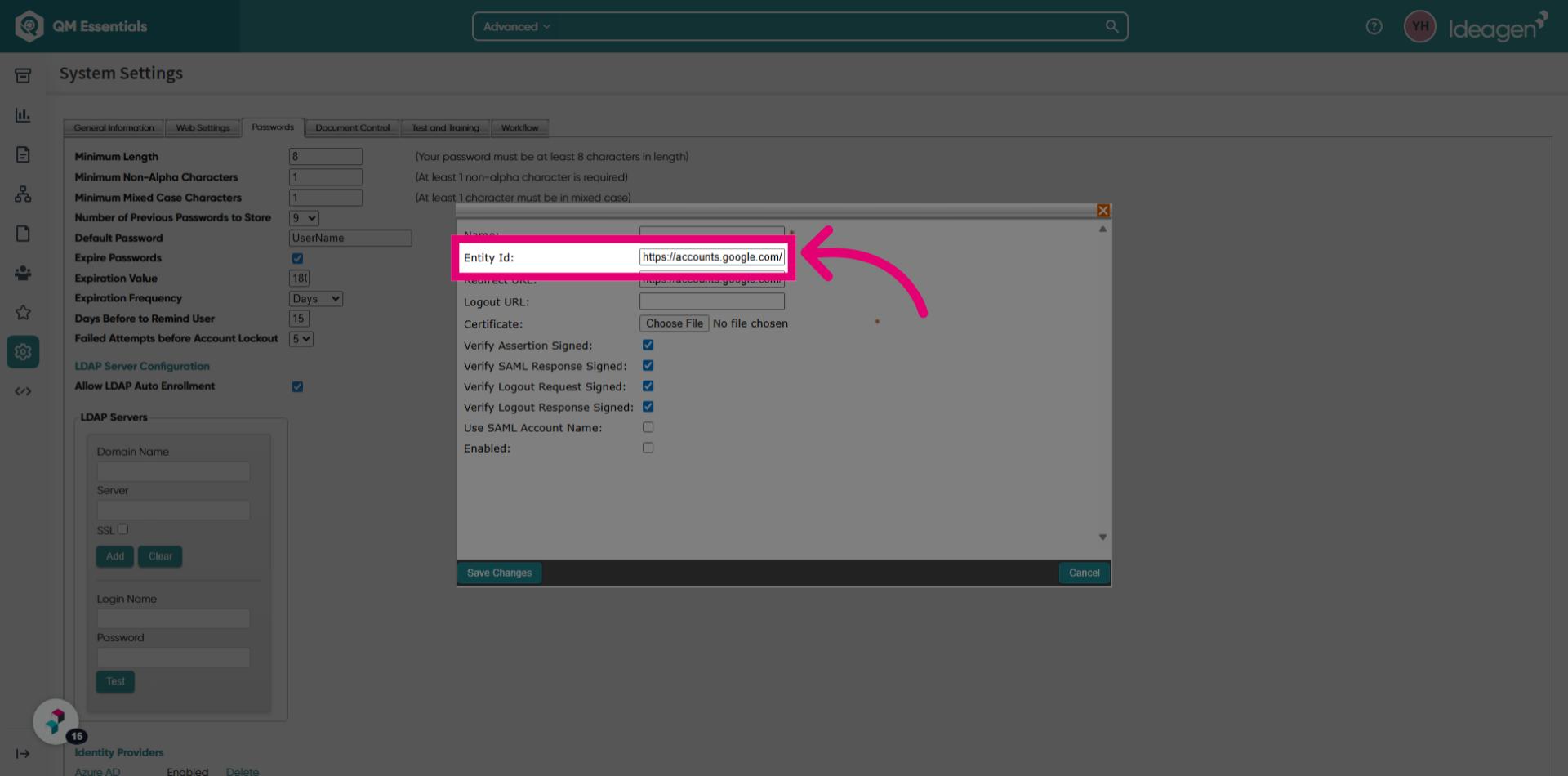Click Cancel button in dialog
The width and height of the screenshot is (1568, 776).
coord(1085,573)
